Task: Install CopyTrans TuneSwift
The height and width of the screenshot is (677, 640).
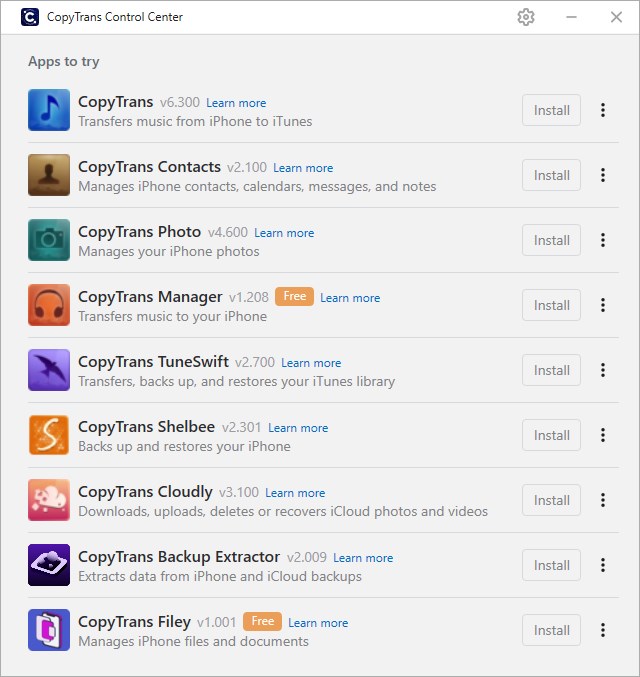Action: click(551, 370)
